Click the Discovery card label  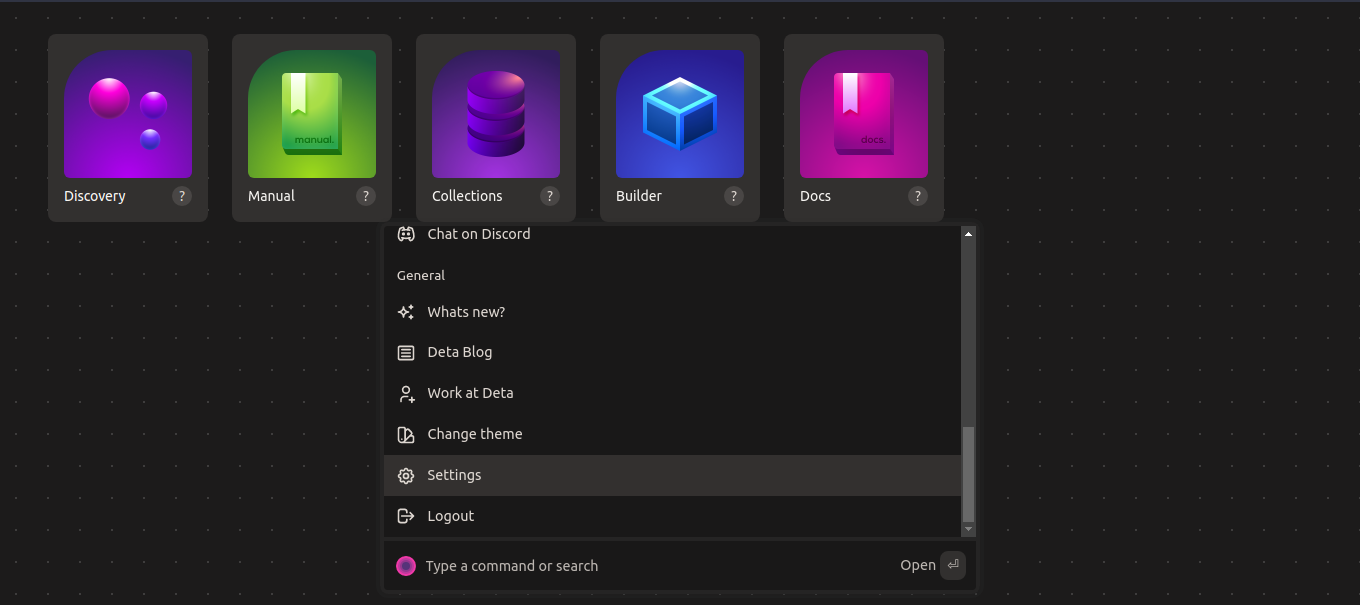pyautogui.click(x=95, y=196)
